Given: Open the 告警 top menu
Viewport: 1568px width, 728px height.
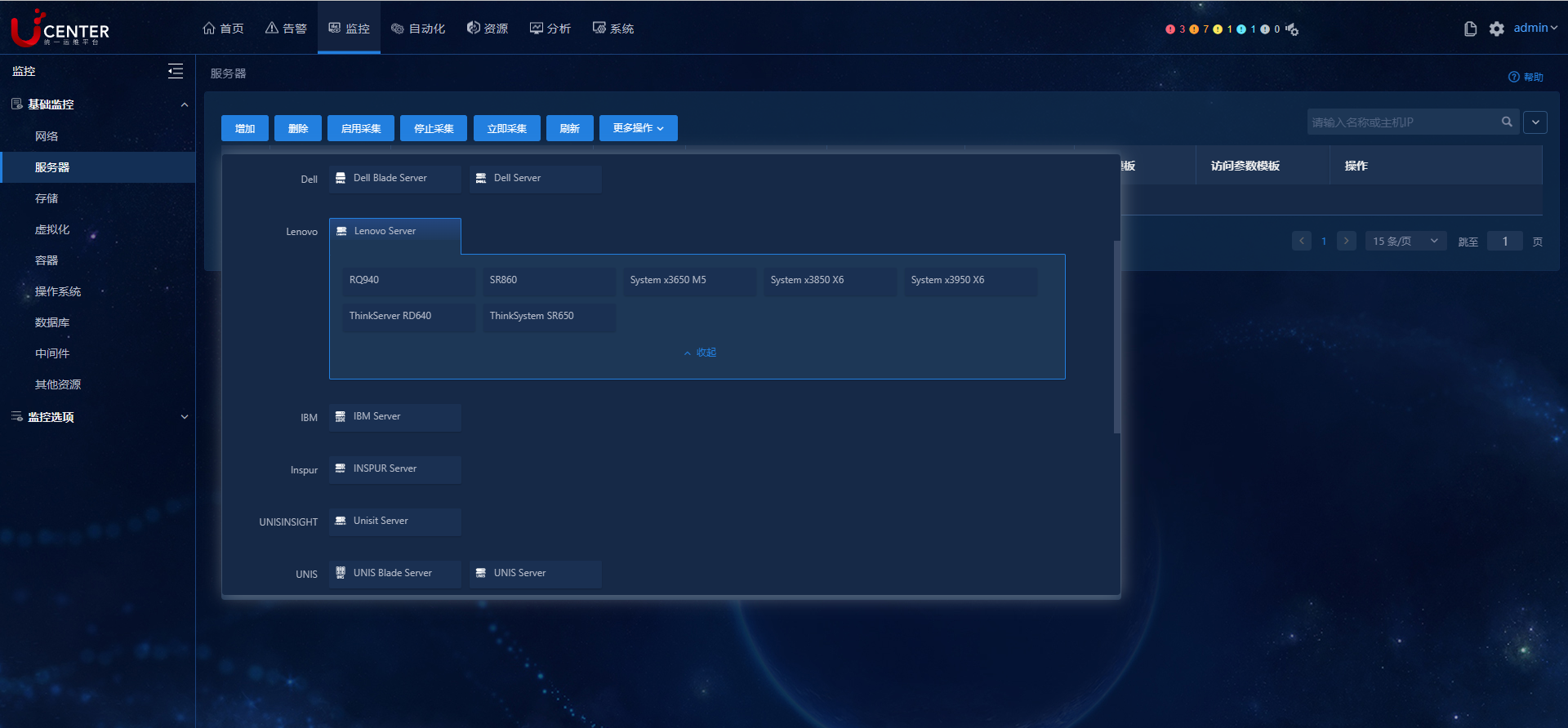Looking at the screenshot, I should tap(286, 29).
